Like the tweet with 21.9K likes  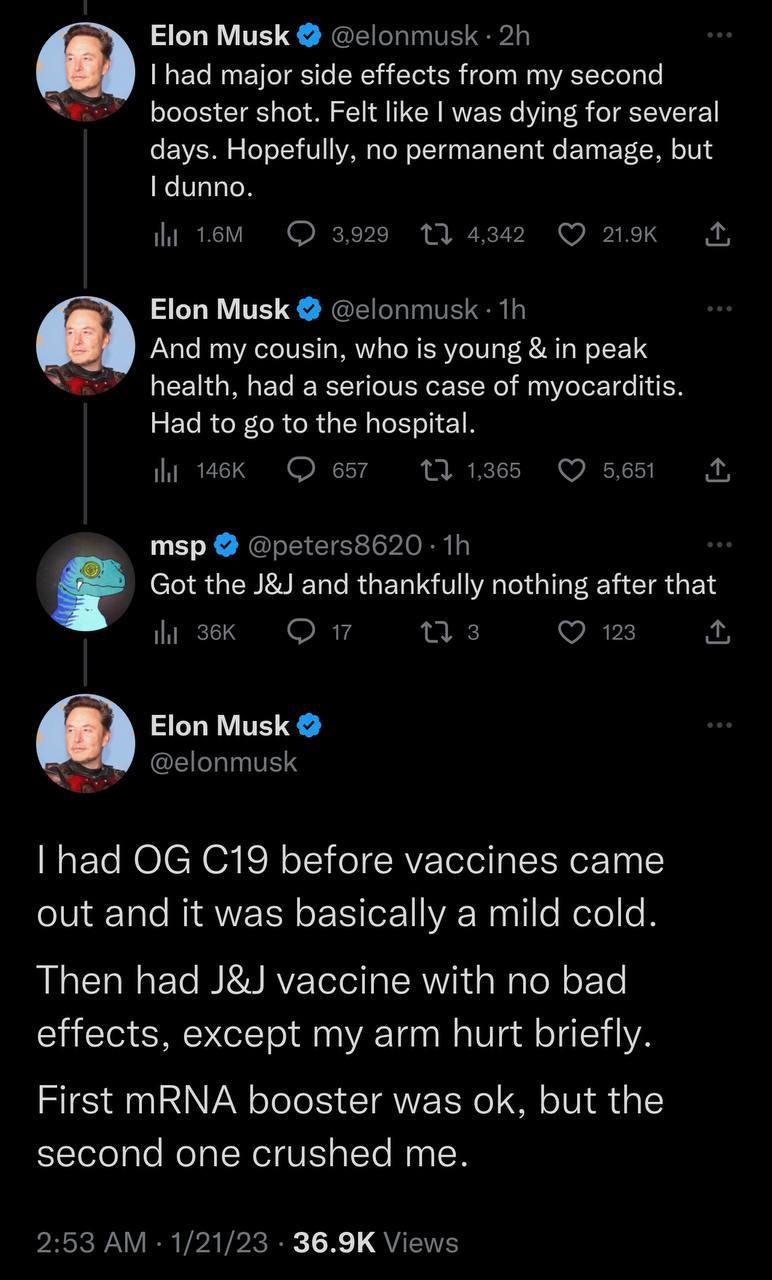(x=572, y=234)
